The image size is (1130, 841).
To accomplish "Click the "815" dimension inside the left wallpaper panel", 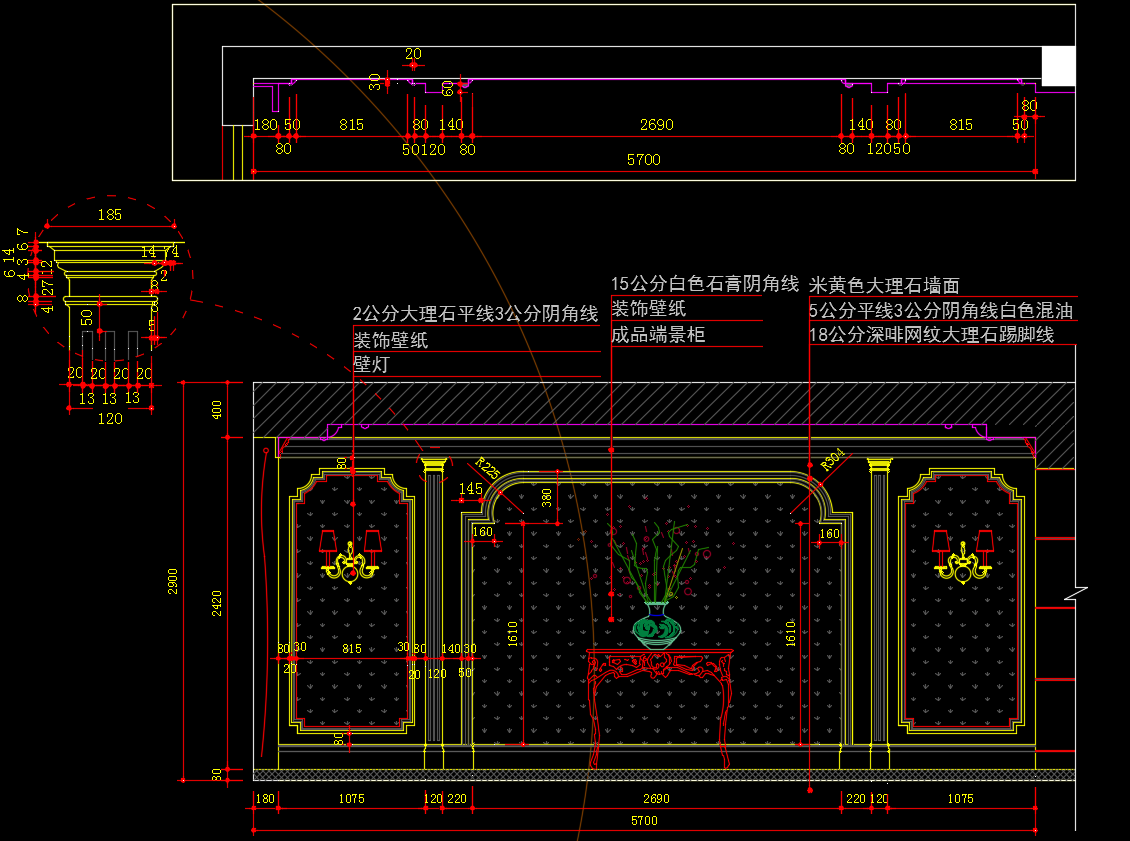I will (x=352, y=649).
